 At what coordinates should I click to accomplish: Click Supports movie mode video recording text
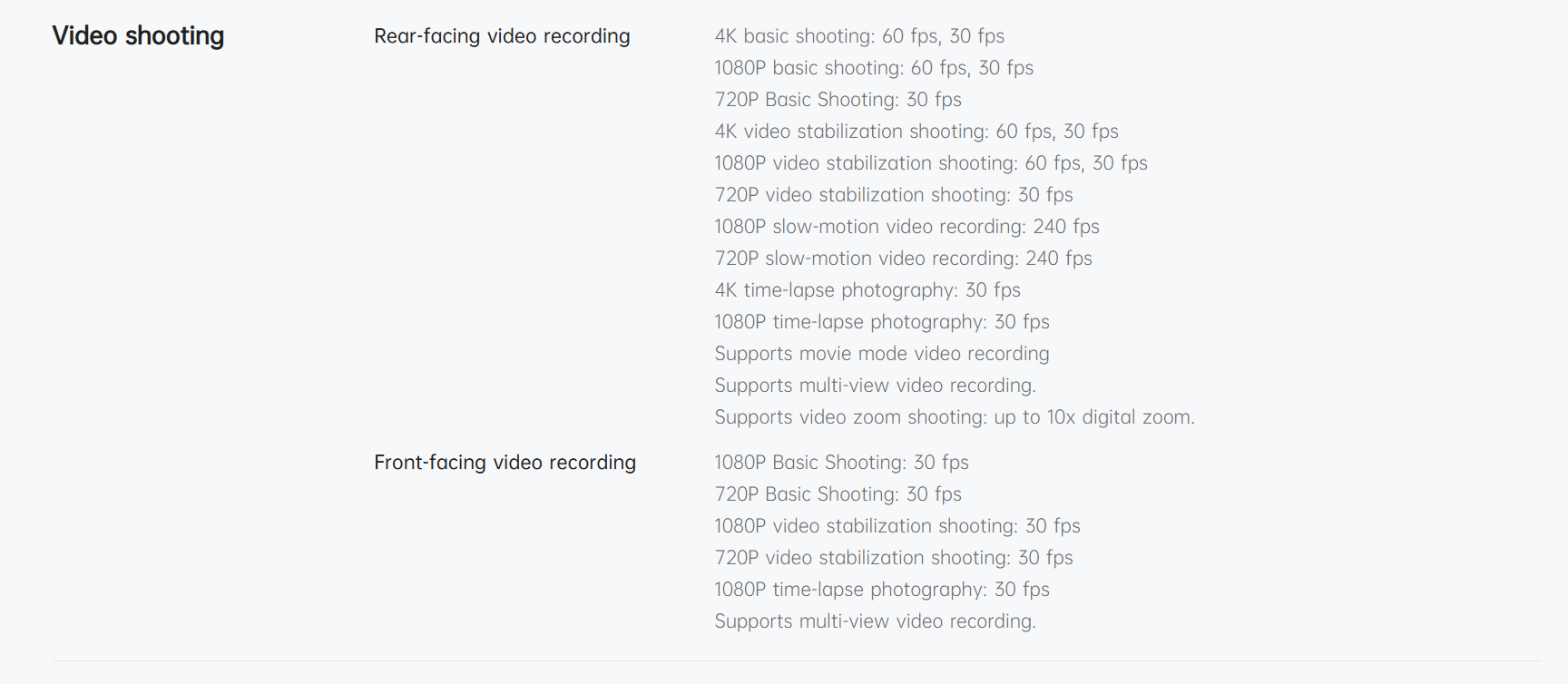click(x=881, y=354)
